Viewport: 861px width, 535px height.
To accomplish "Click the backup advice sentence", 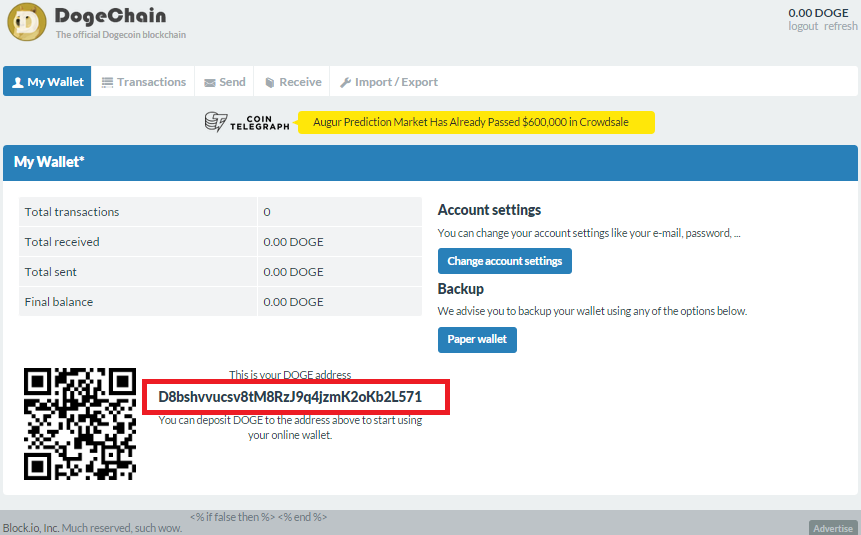I will pos(592,311).
